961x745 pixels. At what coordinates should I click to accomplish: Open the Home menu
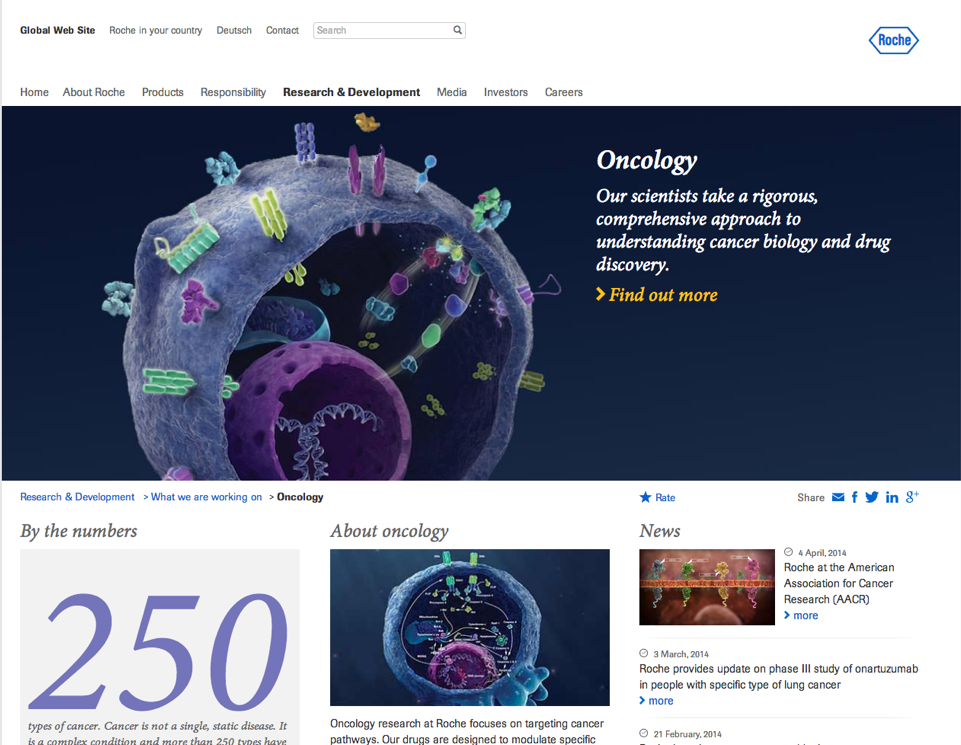(x=34, y=92)
